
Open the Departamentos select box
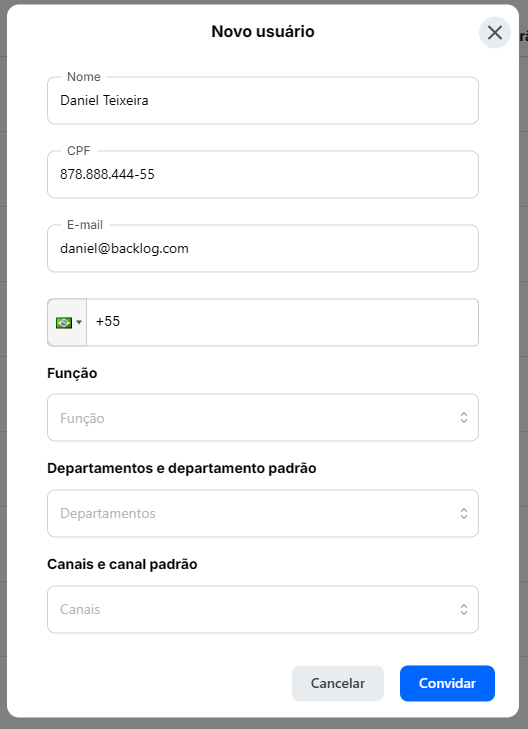[x=263, y=513]
